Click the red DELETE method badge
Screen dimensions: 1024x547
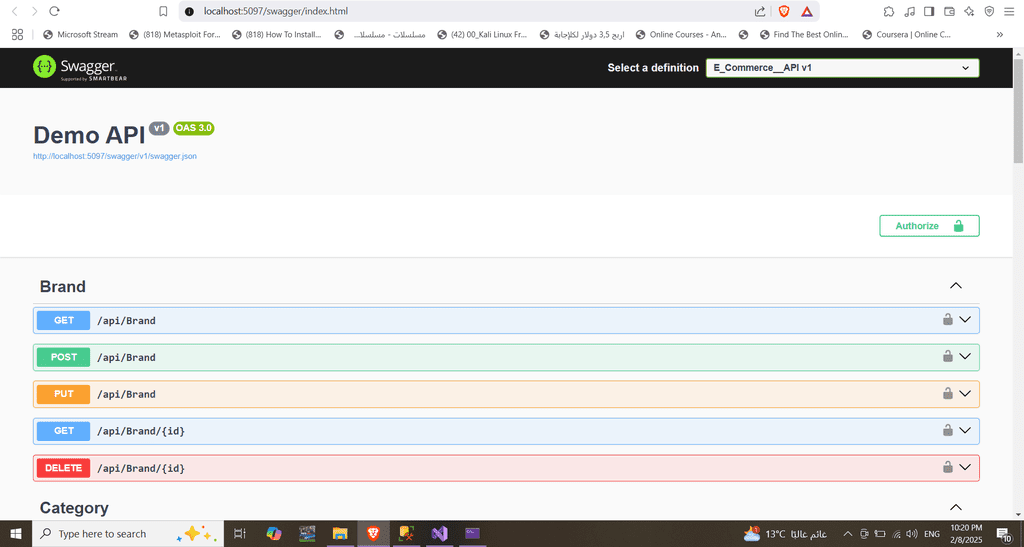[x=63, y=468]
